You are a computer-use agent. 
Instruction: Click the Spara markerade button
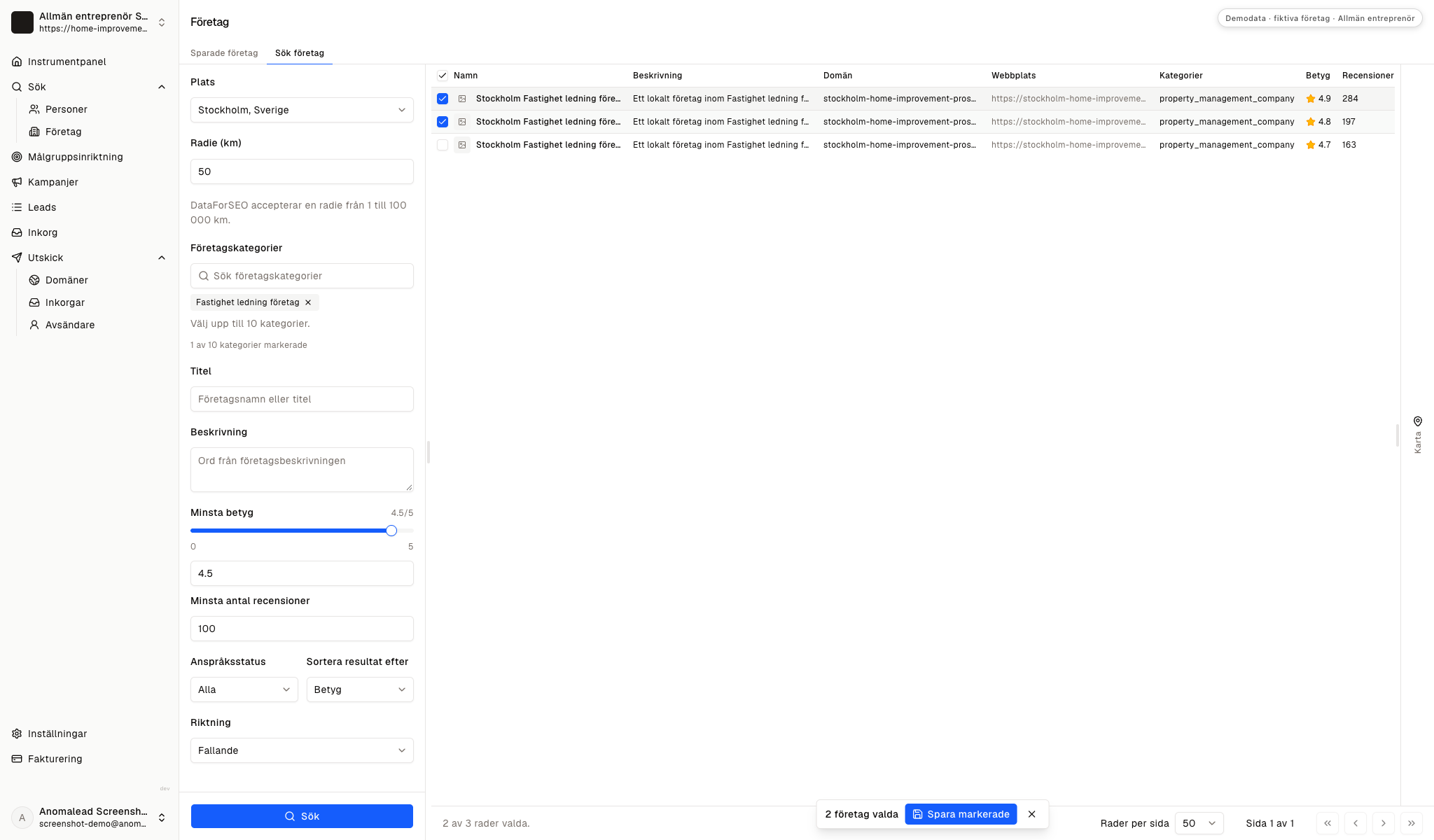click(x=961, y=814)
